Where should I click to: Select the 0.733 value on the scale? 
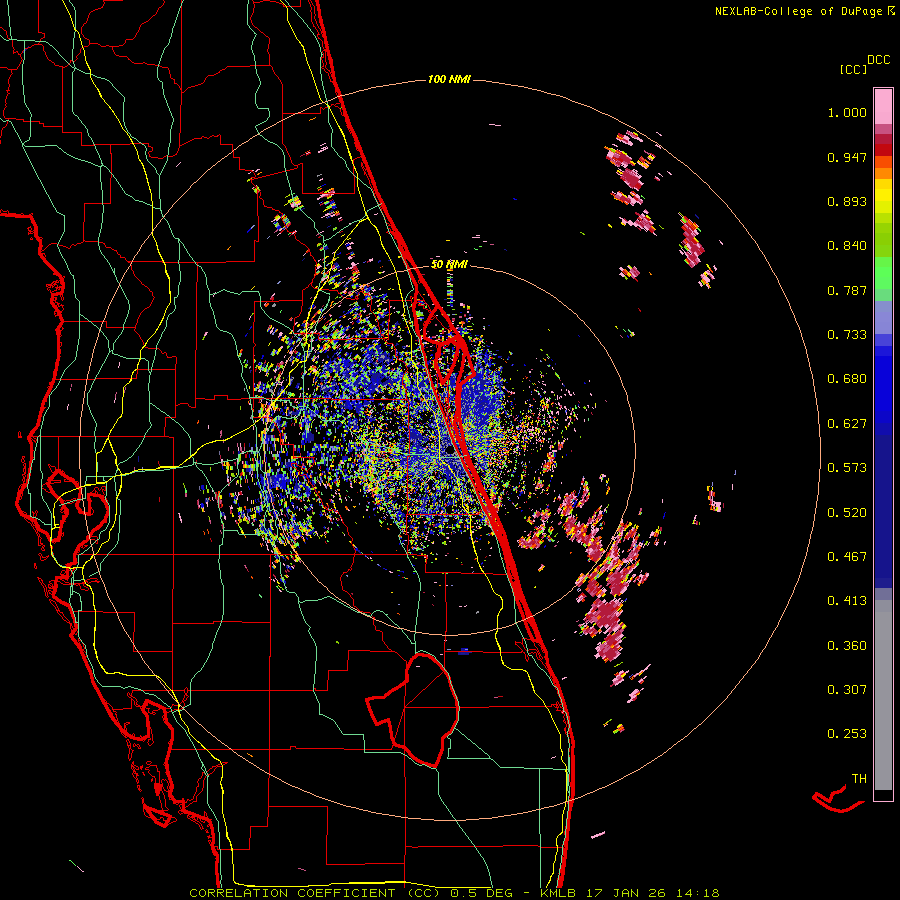(x=847, y=335)
